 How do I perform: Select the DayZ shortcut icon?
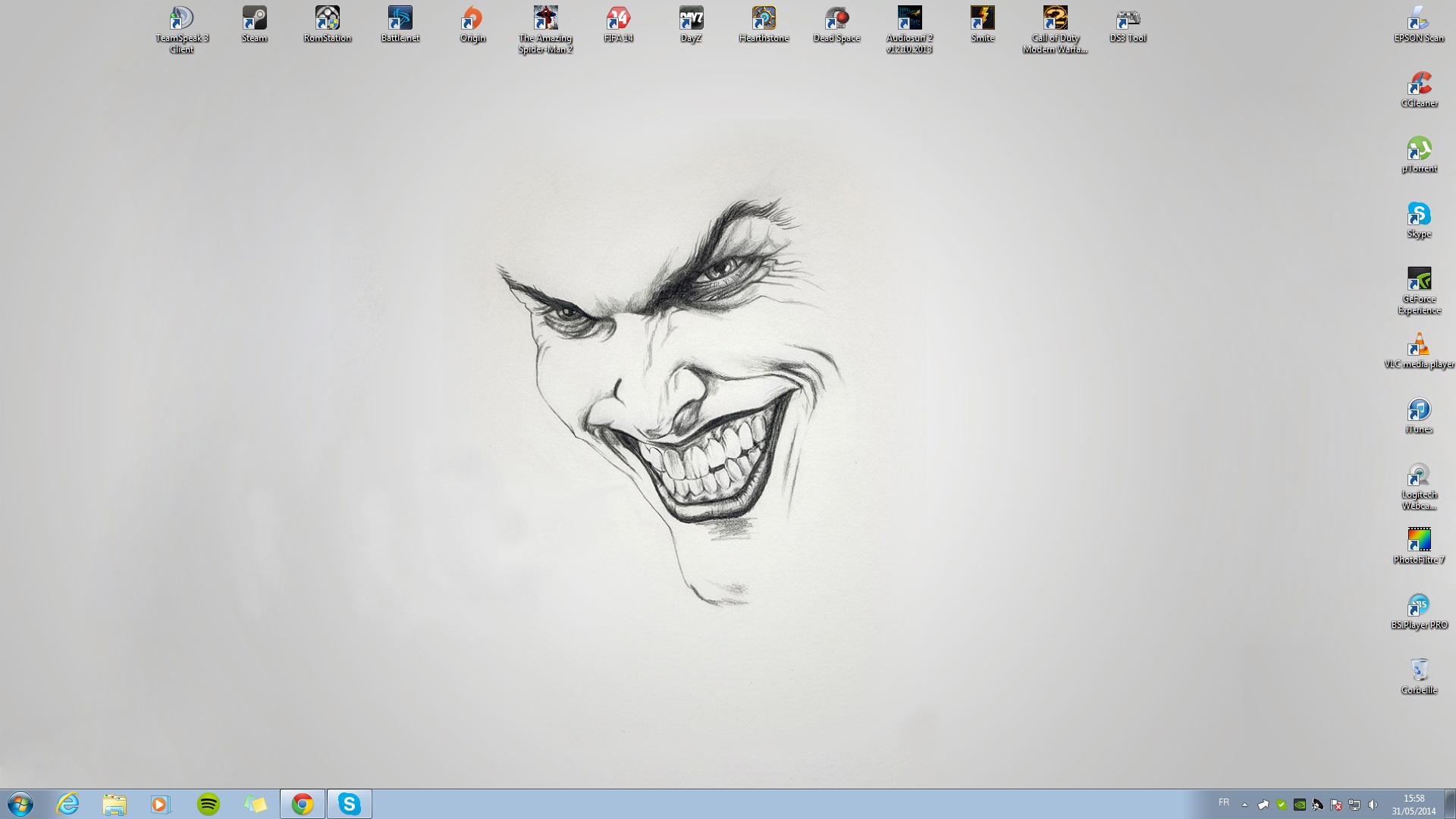pos(691,24)
